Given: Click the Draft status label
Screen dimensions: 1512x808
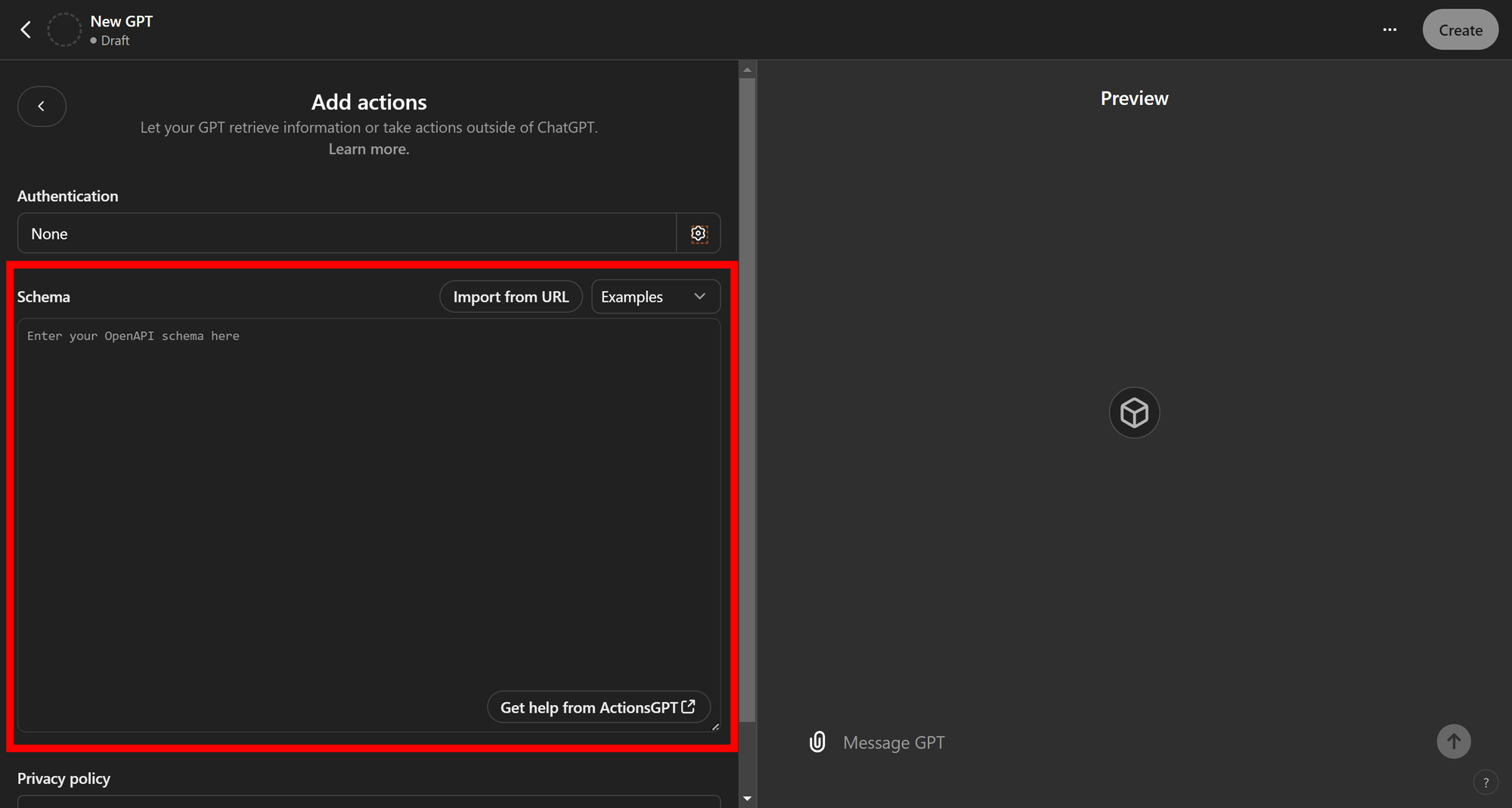Looking at the screenshot, I should pyautogui.click(x=115, y=41).
